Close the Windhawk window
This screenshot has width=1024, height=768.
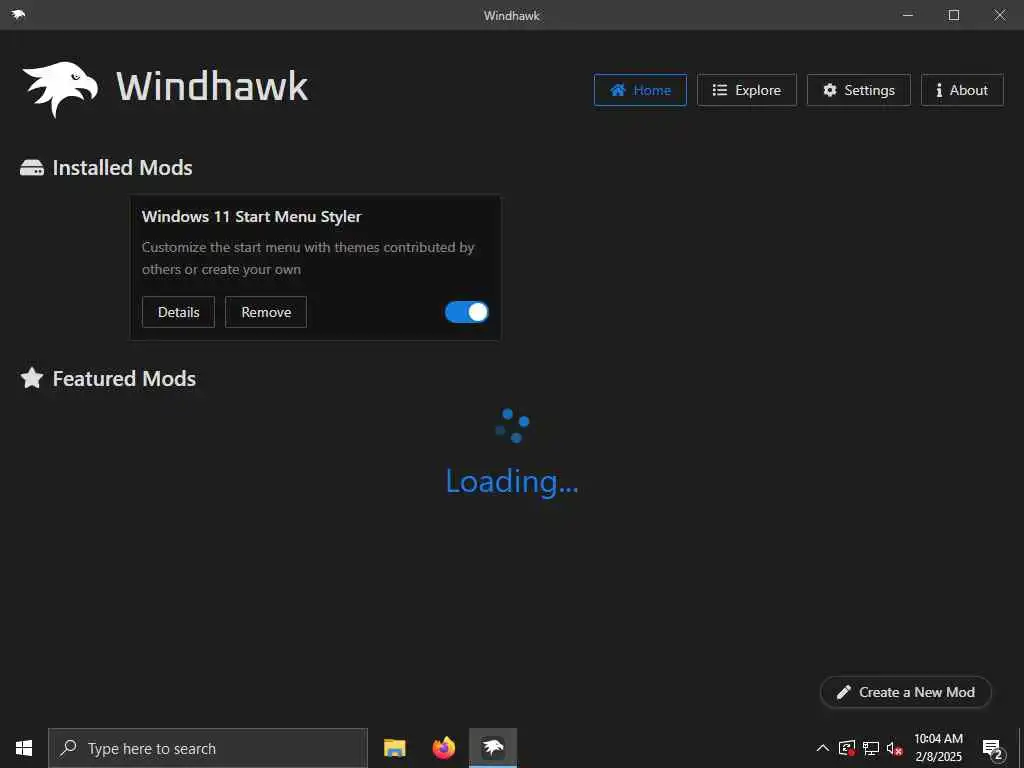coord(1000,14)
